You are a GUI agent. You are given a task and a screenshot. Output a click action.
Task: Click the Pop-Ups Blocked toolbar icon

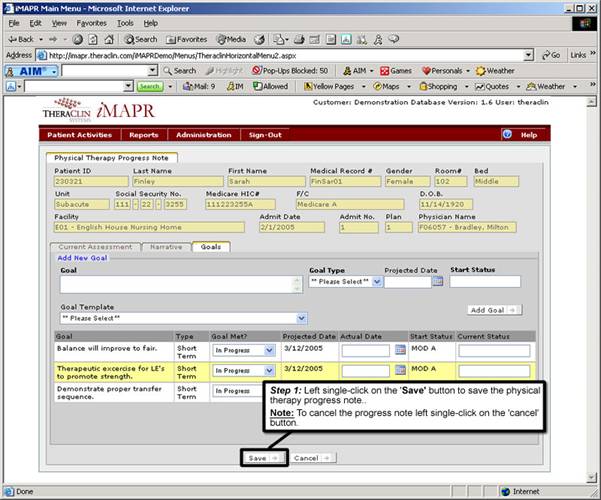point(256,71)
